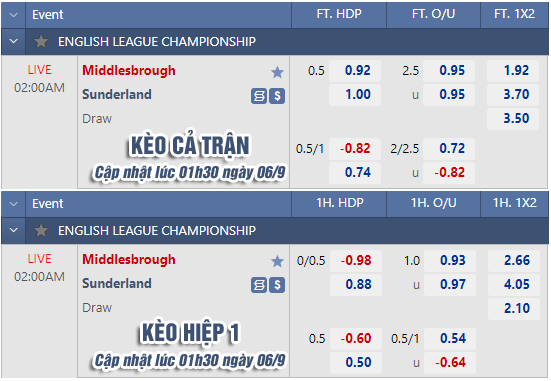
Task: Favorite the full-time Middlesbrough match star
Action: click(x=277, y=72)
